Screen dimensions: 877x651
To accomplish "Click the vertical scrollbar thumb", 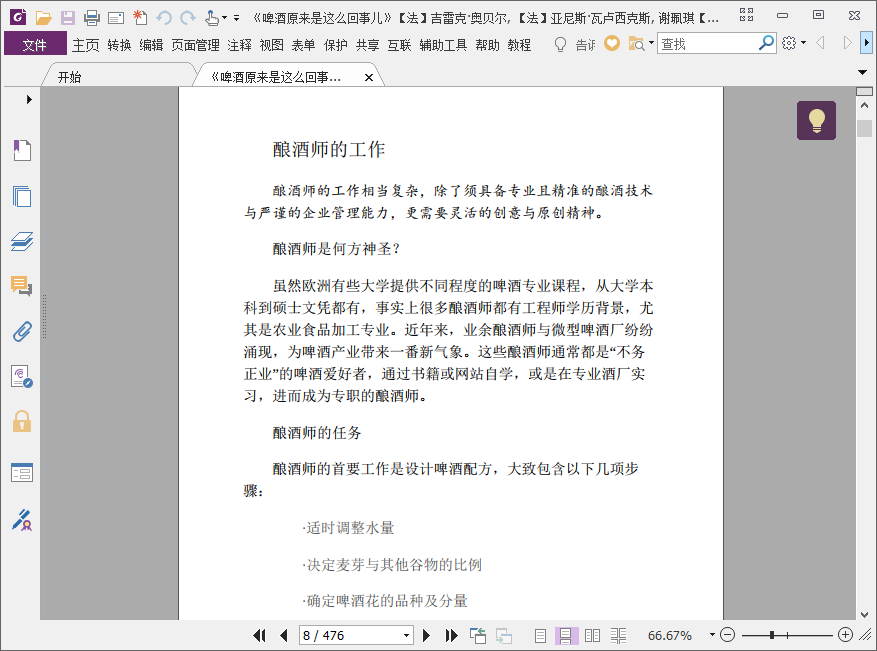I will tap(864, 128).
